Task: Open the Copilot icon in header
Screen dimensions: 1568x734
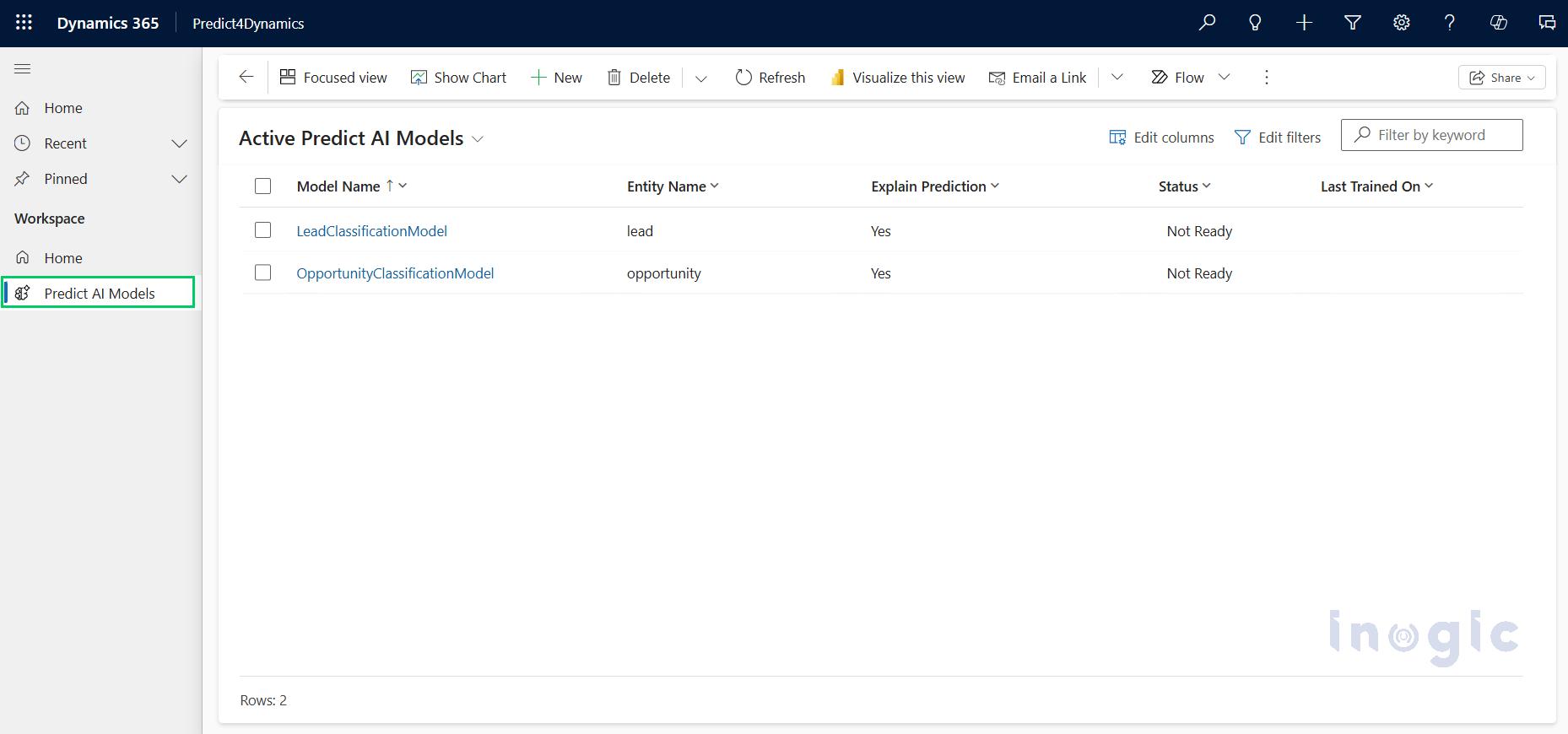Action: (x=1498, y=23)
